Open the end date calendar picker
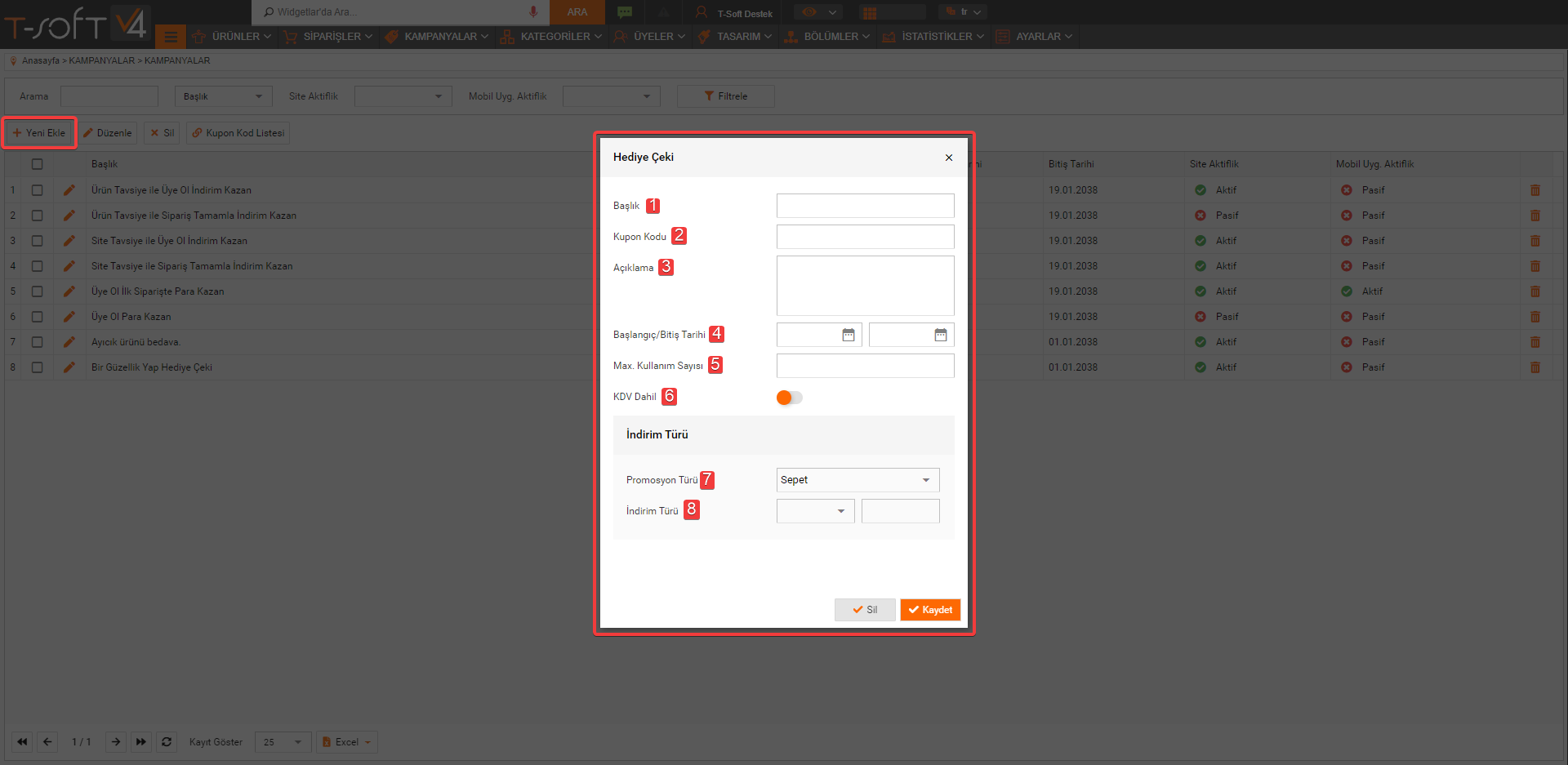The width and height of the screenshot is (1568, 765). 941,335
